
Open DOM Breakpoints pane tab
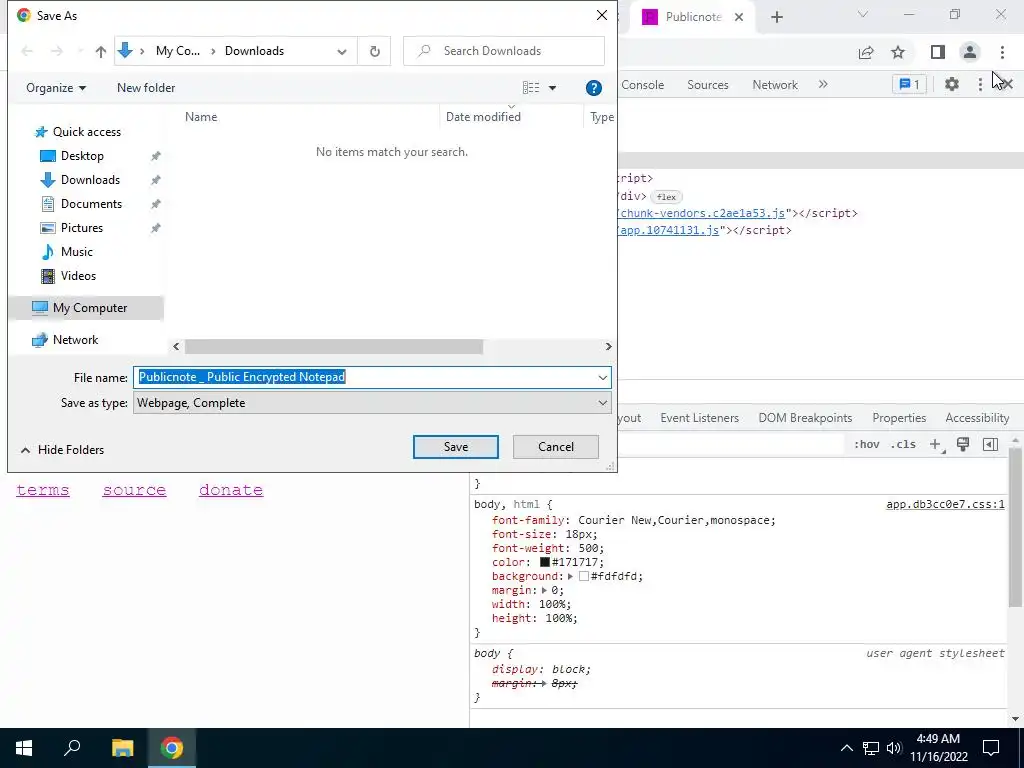click(805, 418)
